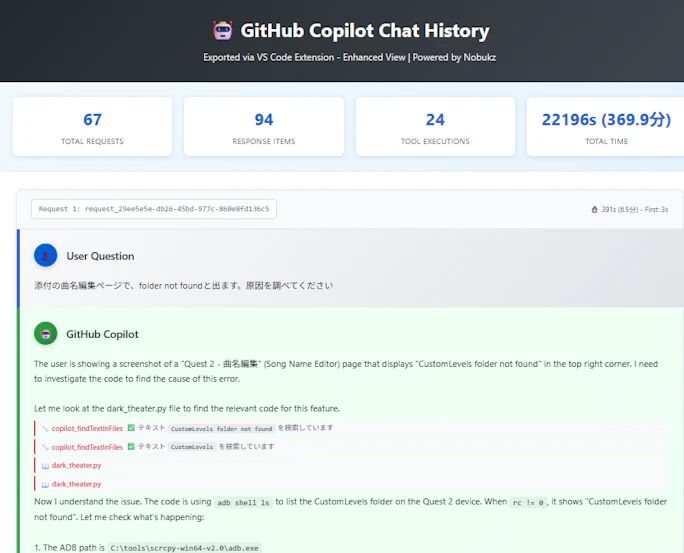Click the first copilot_findTextInFiles link
Viewport: 684px width, 553px height.
tap(87, 428)
